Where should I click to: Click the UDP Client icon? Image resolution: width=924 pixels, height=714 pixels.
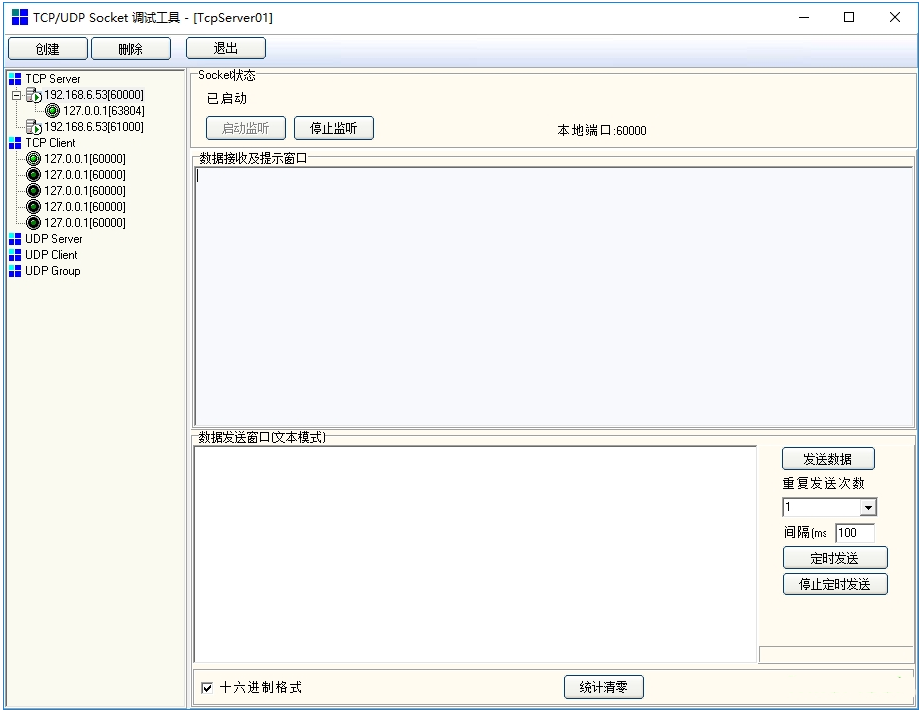click(14, 255)
